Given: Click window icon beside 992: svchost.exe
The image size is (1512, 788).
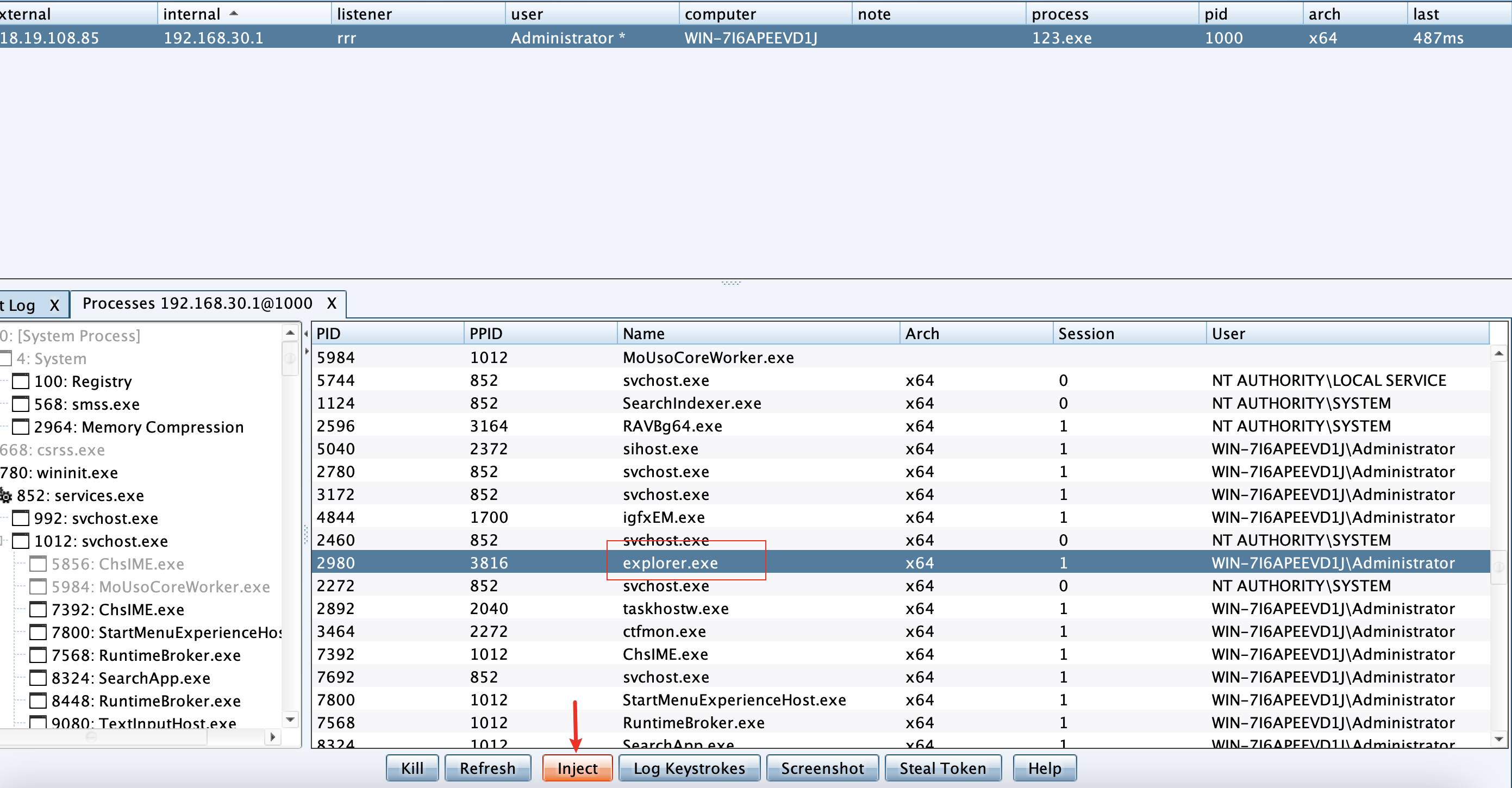Looking at the screenshot, I should tap(21, 518).
